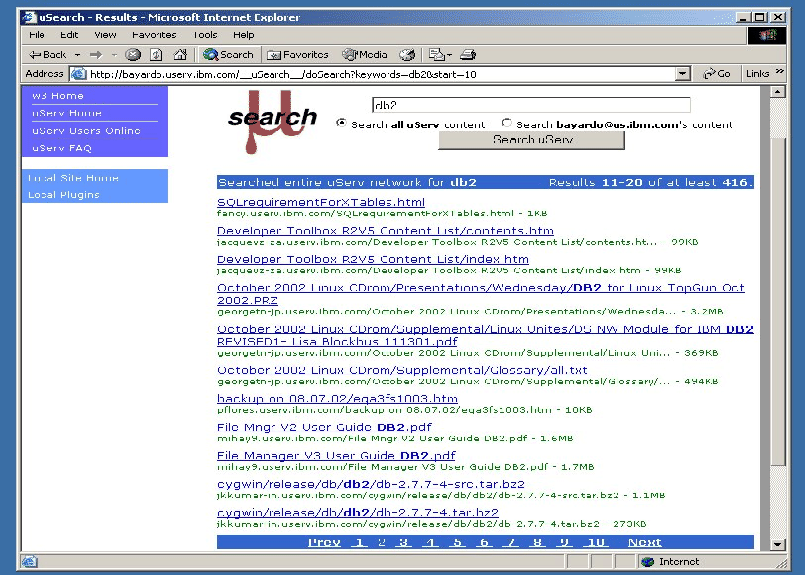Open DB2 for Linux TopGun PRZ result

tap(481, 294)
